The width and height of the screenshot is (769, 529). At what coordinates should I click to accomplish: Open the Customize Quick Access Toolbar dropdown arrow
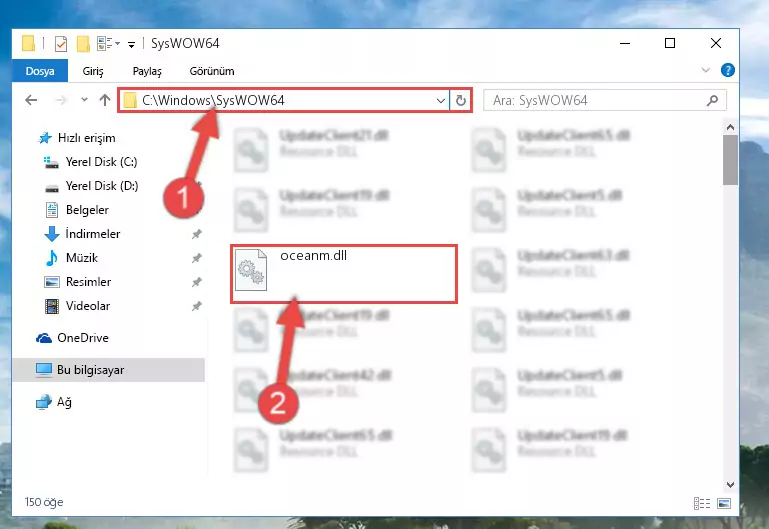(131, 45)
